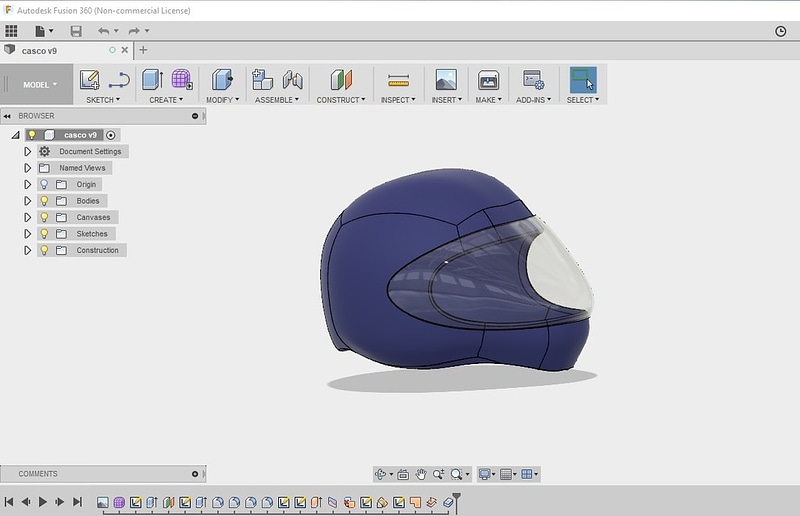Image resolution: width=800 pixels, height=516 pixels.
Task: Toggle Origin folder light bulb
Action: coord(44,184)
